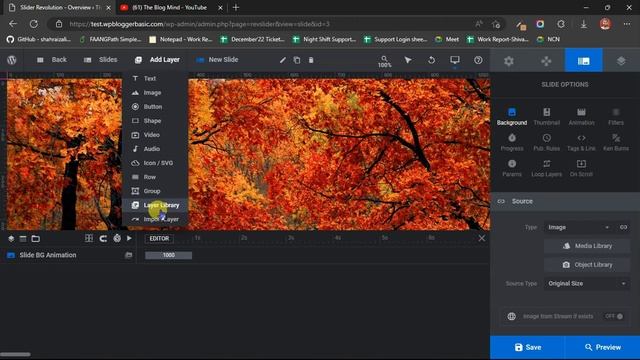Open the Add Layer menu
The height and width of the screenshot is (360, 640).
point(157,60)
